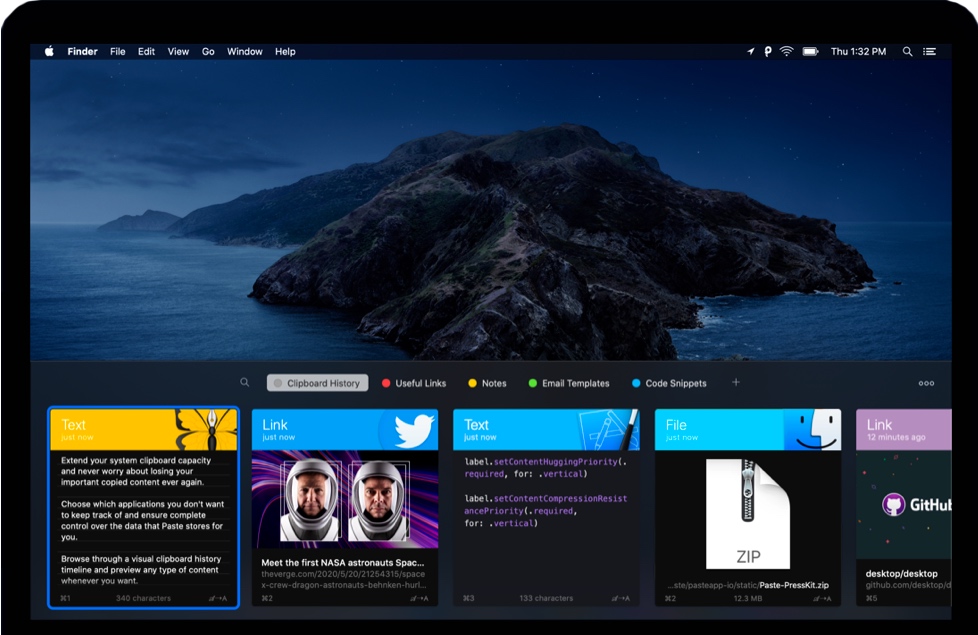This screenshot has width=978, height=635.
Task: Click the clock showing Thu 1:32 PM
Action: [x=858, y=51]
